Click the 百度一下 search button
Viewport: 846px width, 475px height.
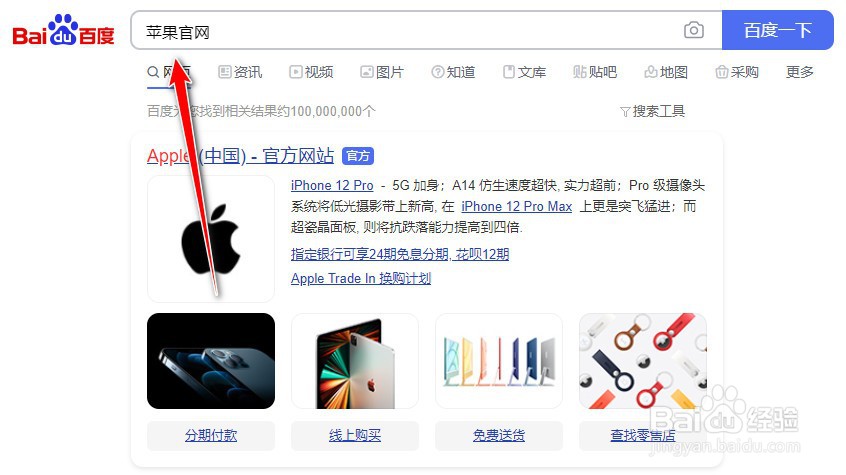click(x=777, y=30)
